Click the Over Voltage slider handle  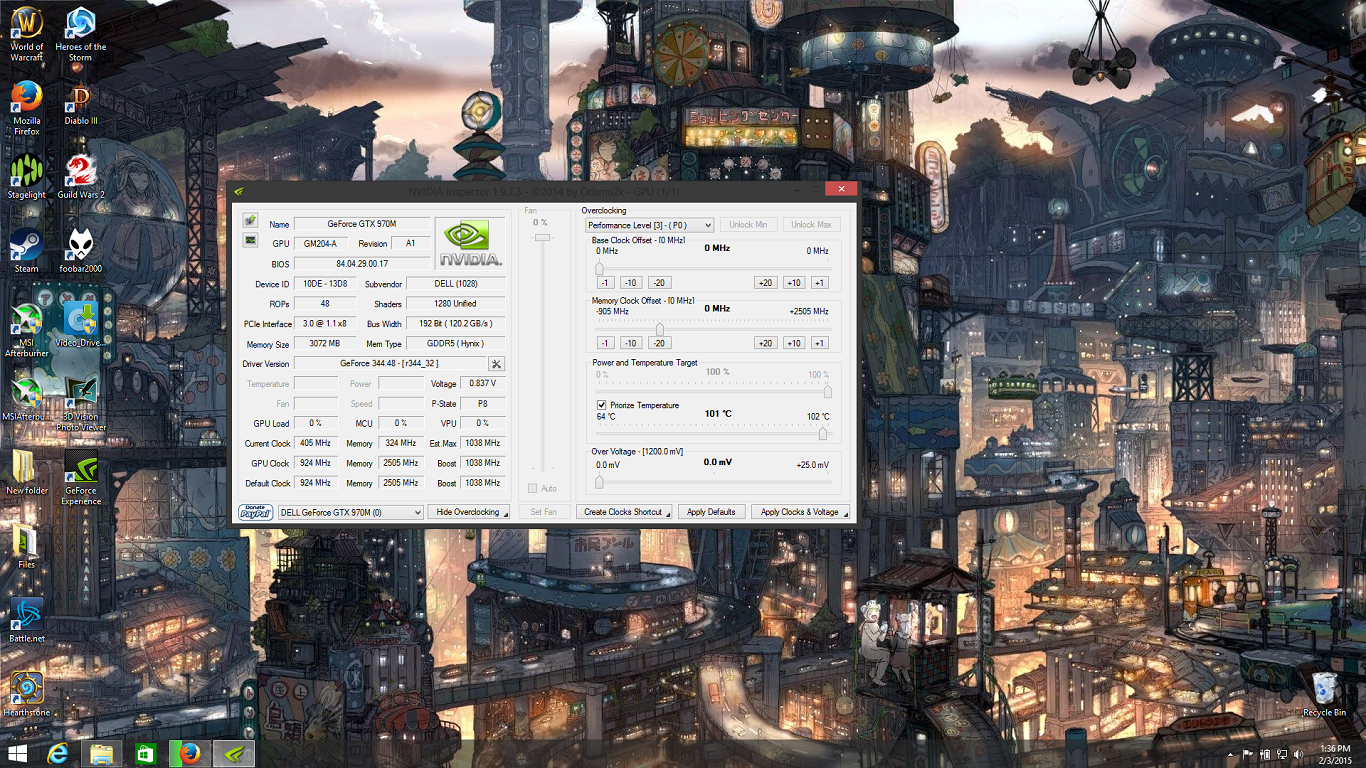[x=599, y=481]
